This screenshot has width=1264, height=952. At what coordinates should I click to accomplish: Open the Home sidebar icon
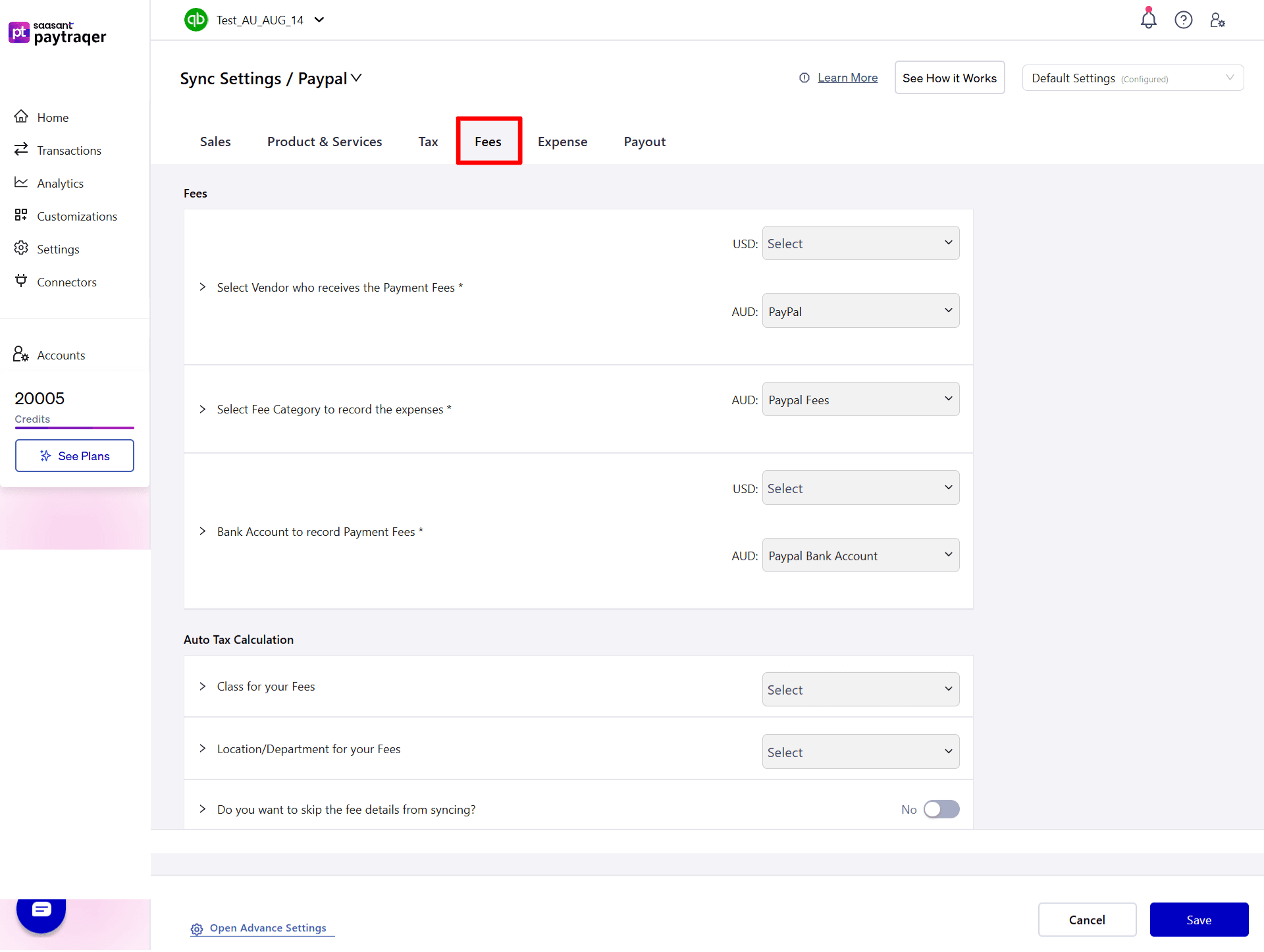pyautogui.click(x=21, y=117)
